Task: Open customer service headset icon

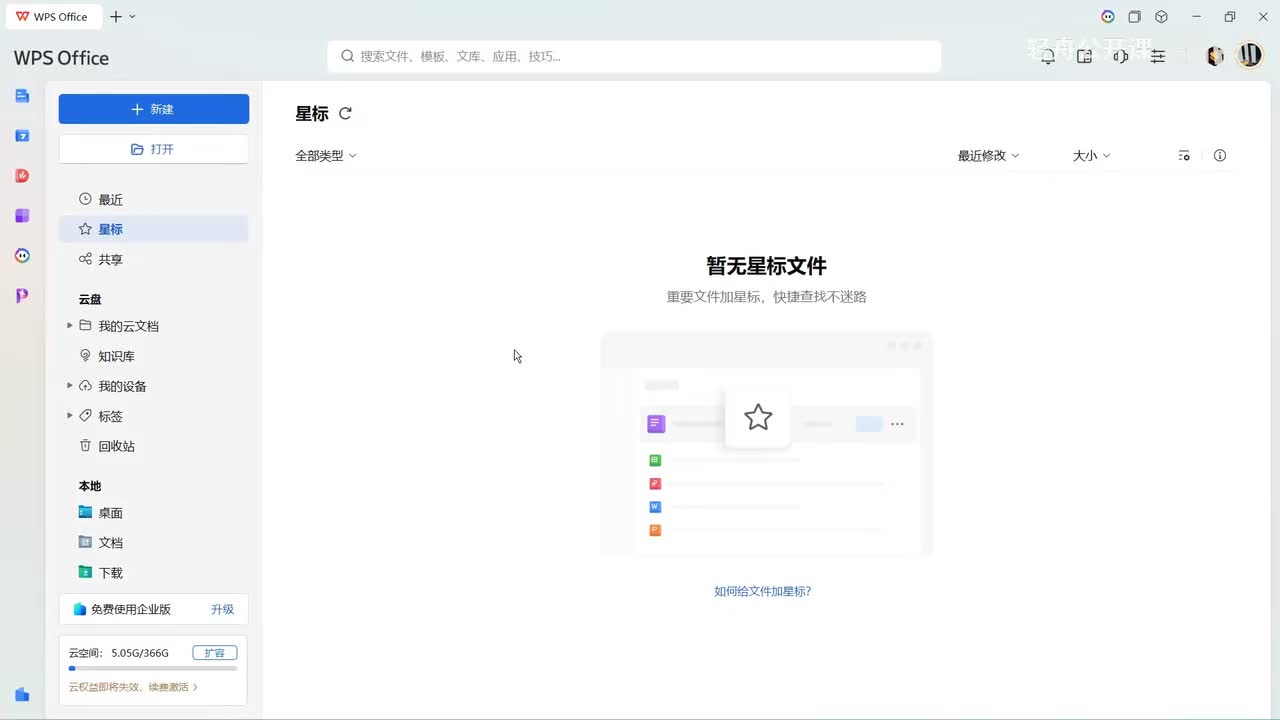Action: click(1121, 57)
